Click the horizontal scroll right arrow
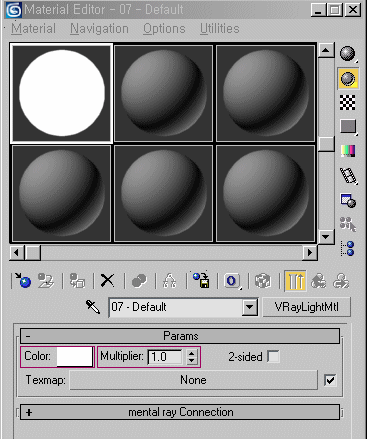 [x=310, y=253]
